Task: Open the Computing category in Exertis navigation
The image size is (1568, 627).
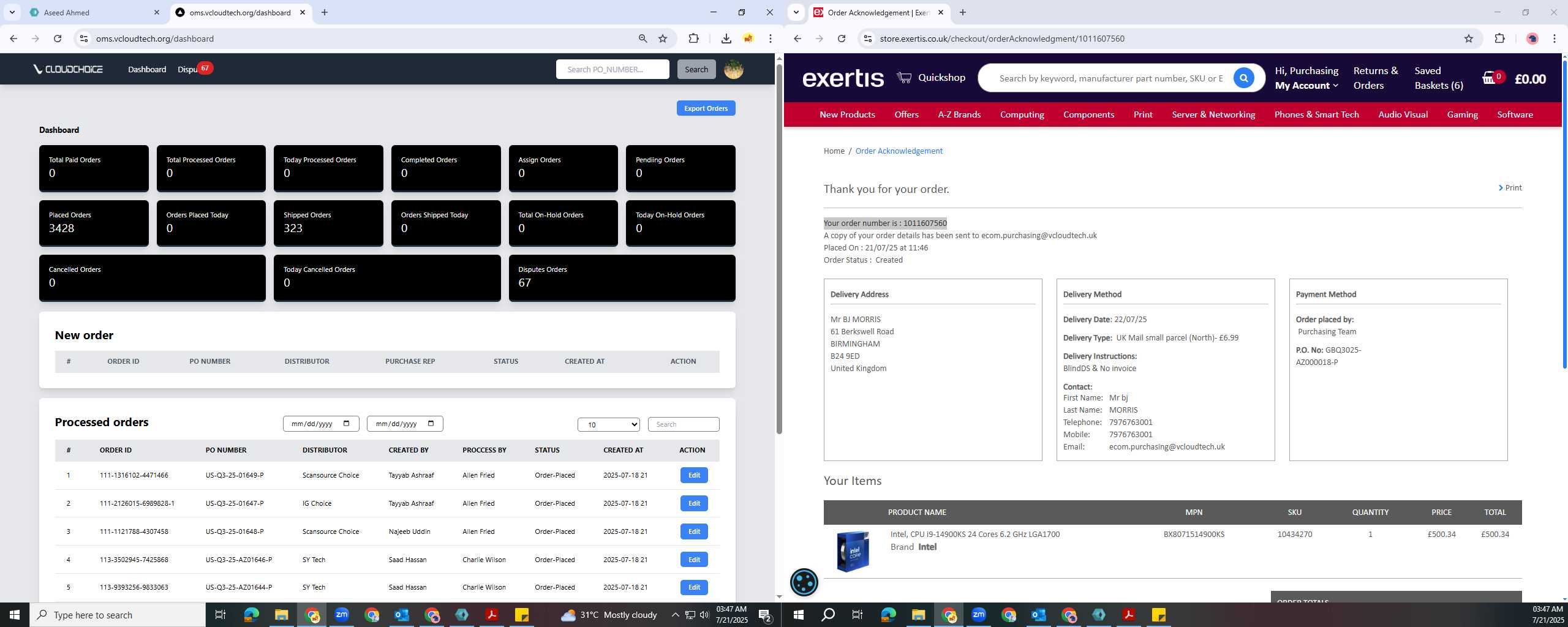Action: pyautogui.click(x=1022, y=115)
